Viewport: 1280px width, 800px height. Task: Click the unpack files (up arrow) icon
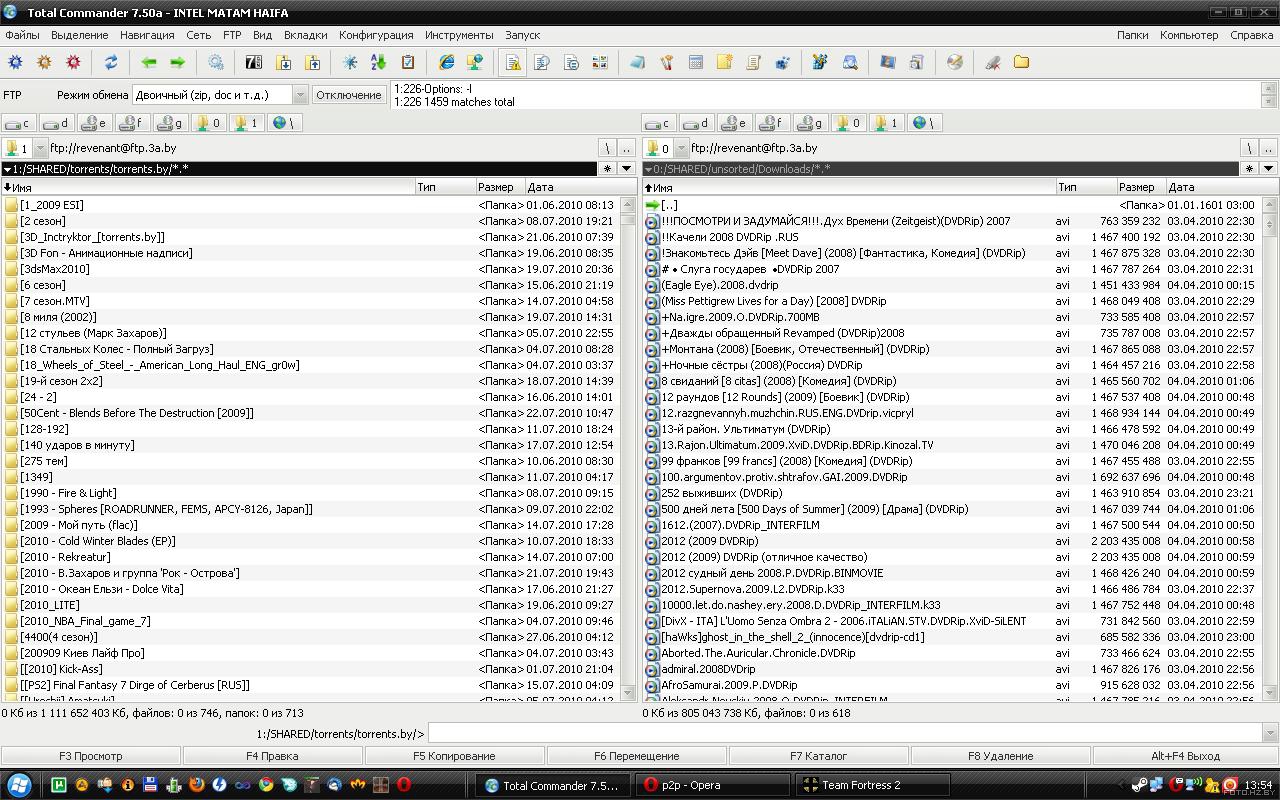312,62
